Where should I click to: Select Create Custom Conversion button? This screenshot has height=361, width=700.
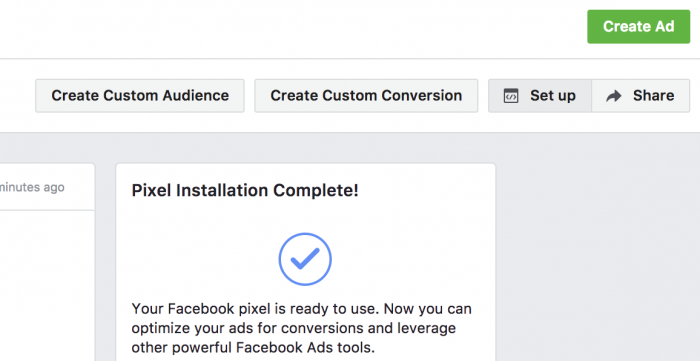pyautogui.click(x=366, y=95)
